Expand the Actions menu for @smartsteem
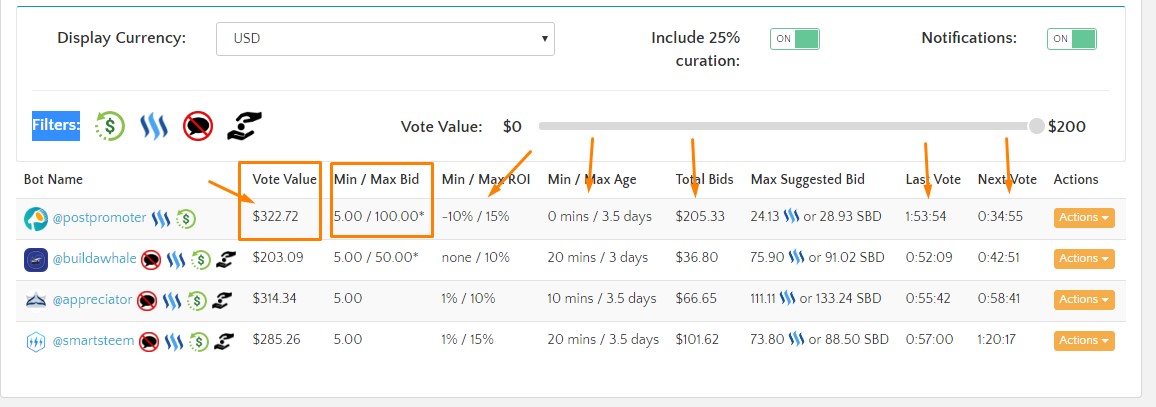The image size is (1156, 407). tap(1084, 341)
